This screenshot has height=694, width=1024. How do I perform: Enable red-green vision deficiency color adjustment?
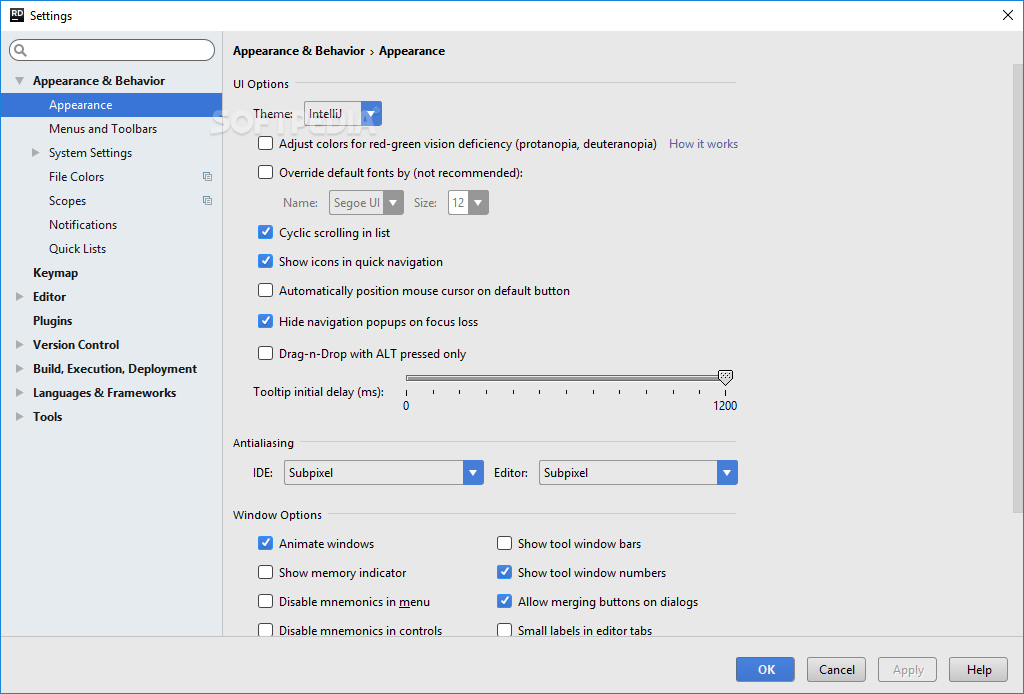[265, 143]
